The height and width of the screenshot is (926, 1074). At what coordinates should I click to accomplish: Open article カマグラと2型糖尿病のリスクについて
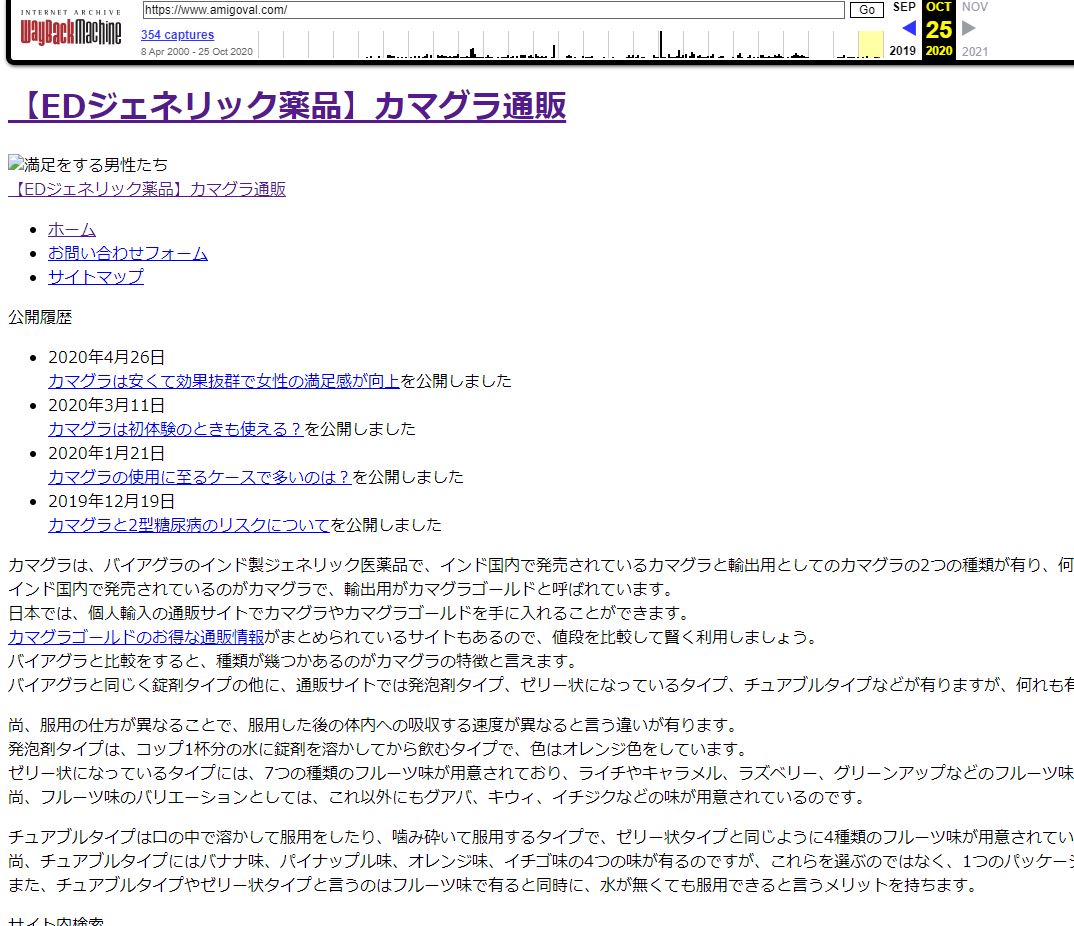189,525
